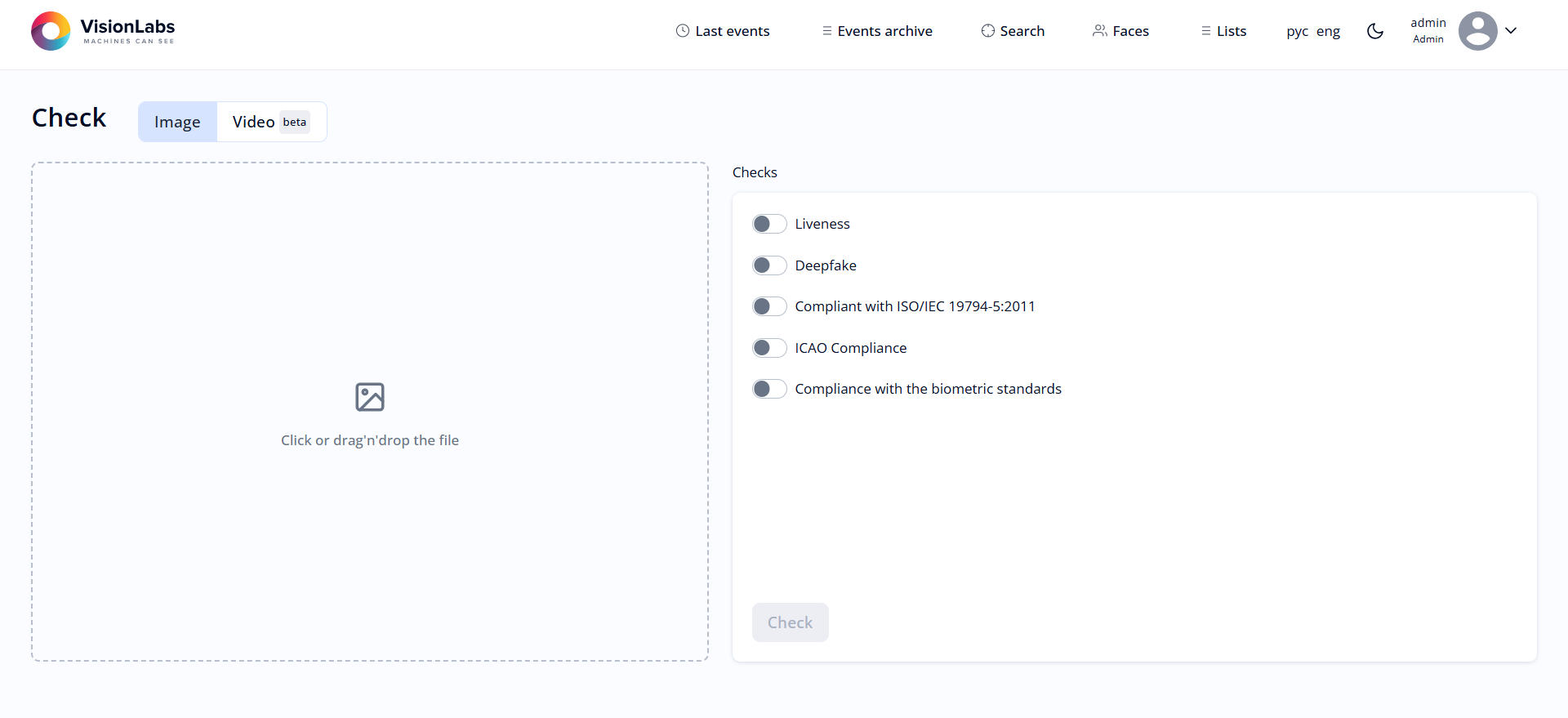Select the Image tab
The height and width of the screenshot is (718, 1568).
177,122
